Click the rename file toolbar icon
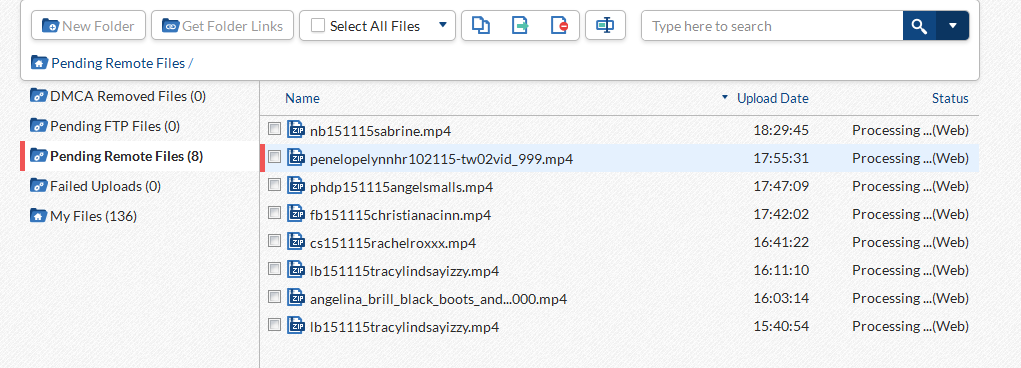The image size is (1021, 368). [x=605, y=25]
